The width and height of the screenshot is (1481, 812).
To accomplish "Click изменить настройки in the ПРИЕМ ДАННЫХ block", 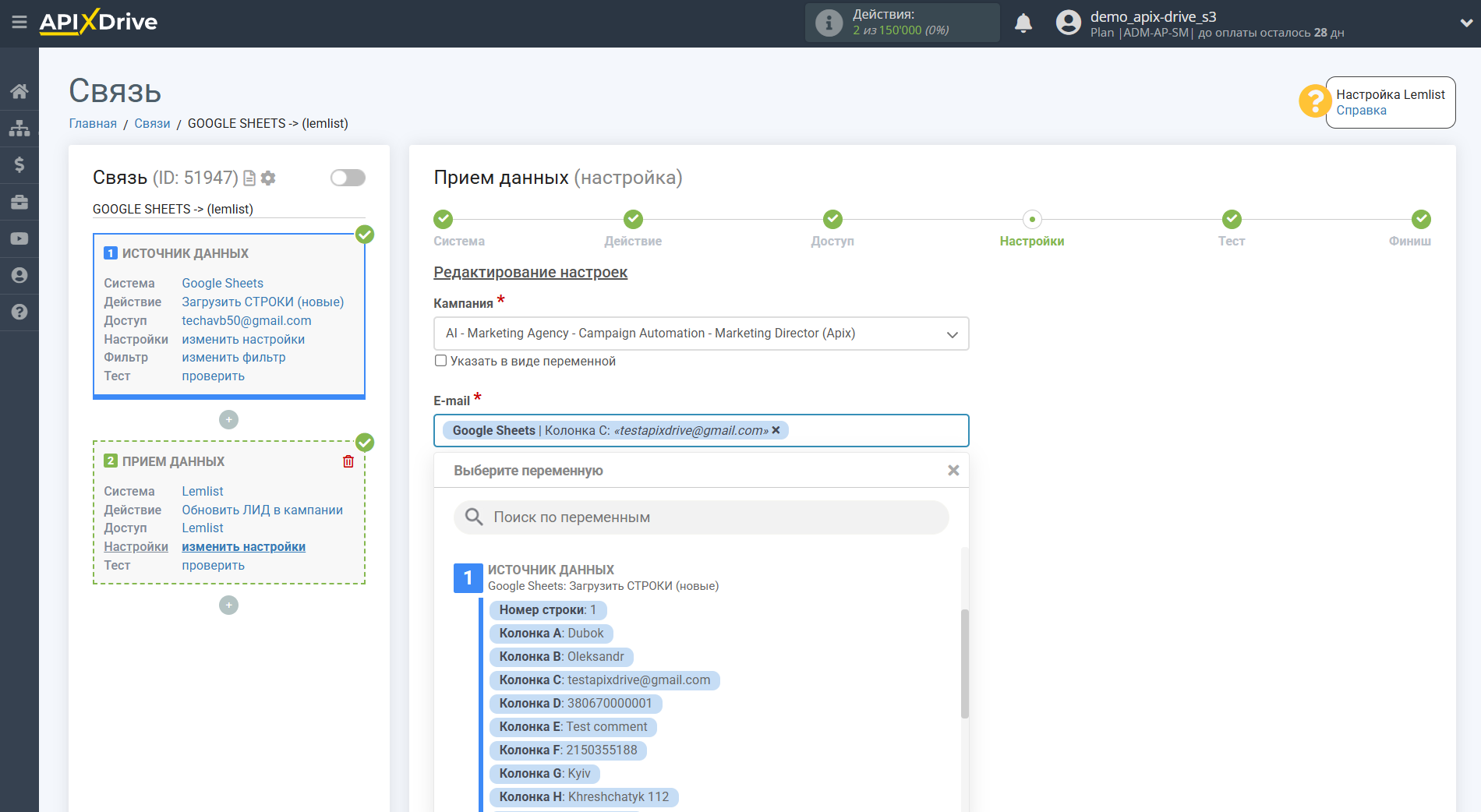I will click(x=243, y=546).
